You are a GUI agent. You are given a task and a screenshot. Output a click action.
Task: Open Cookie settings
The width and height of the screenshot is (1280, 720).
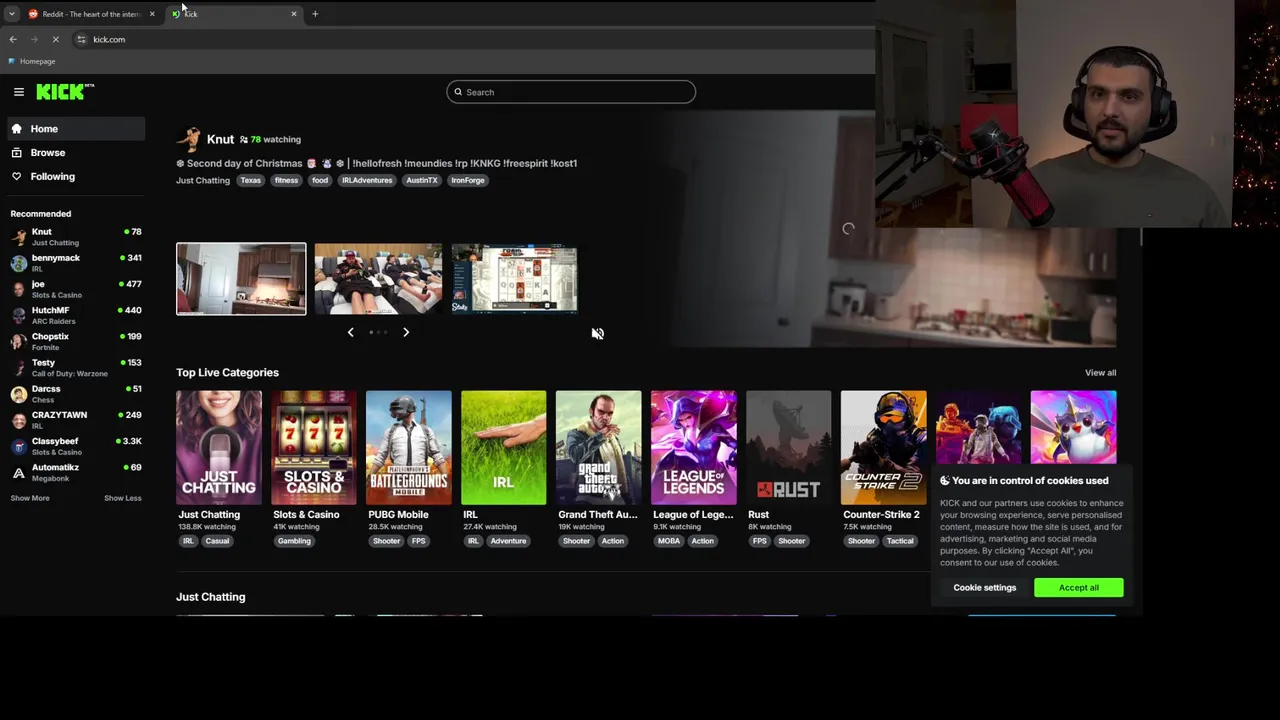coord(985,588)
